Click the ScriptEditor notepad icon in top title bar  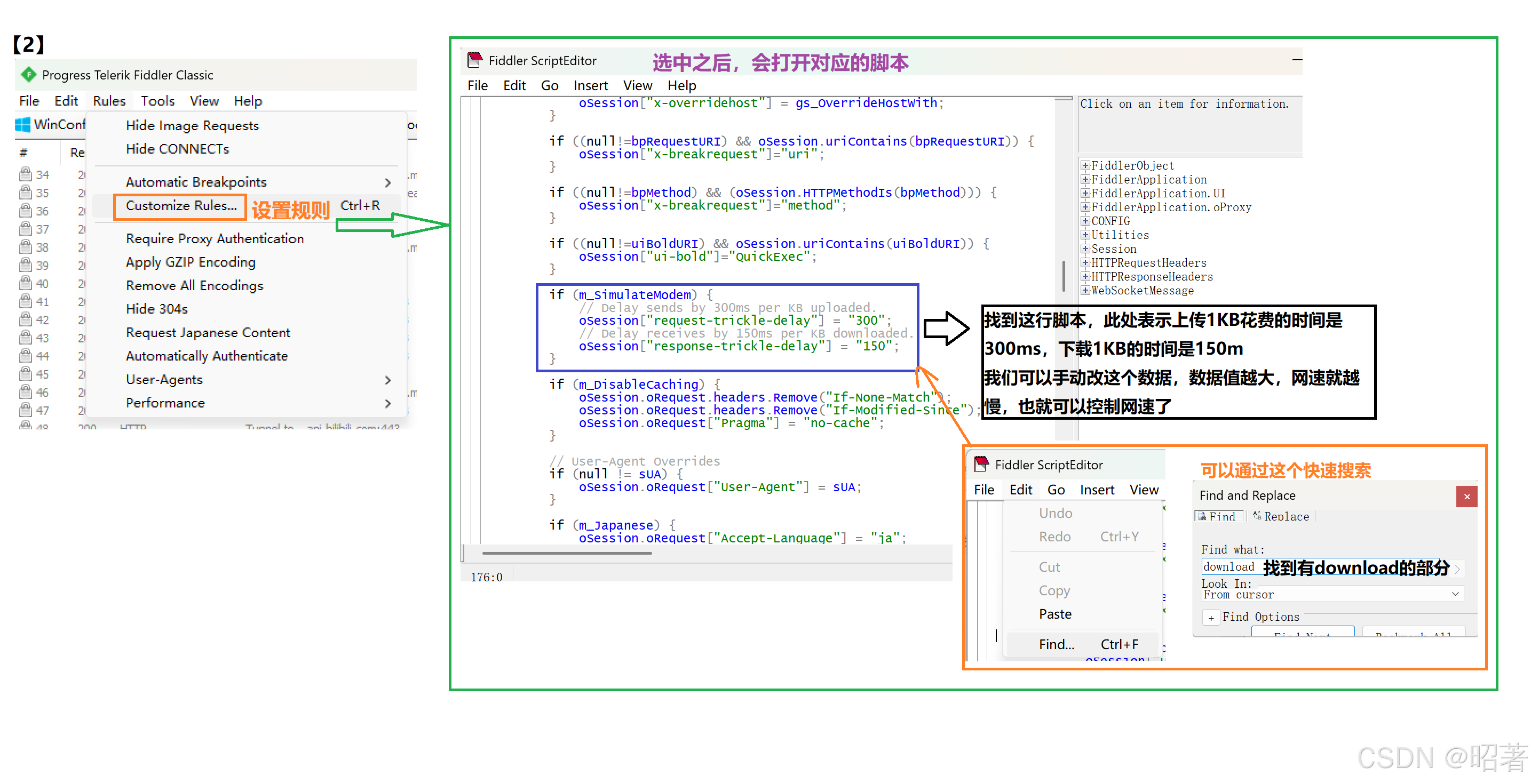coord(475,60)
